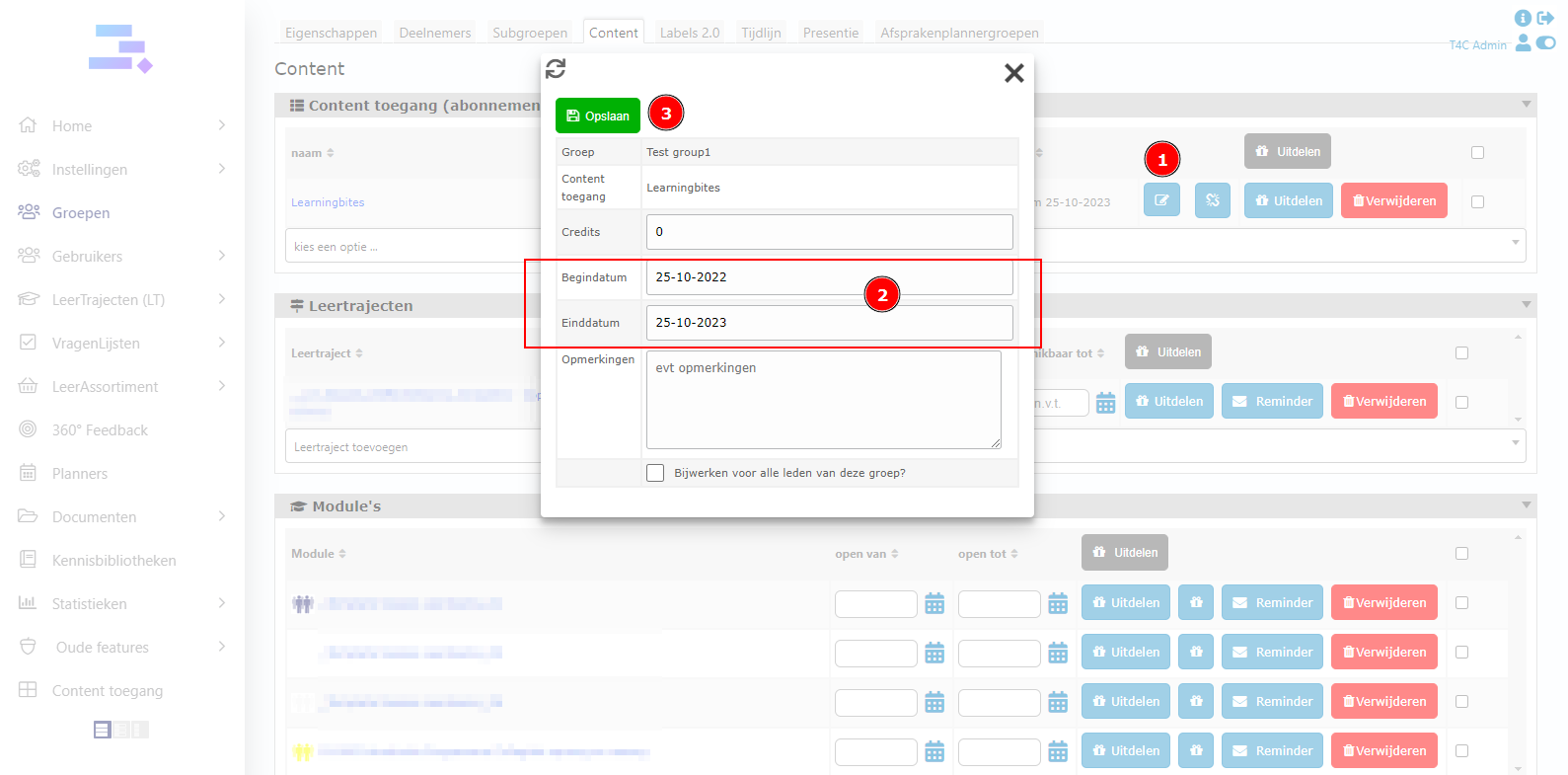This screenshot has width=1568, height=775.
Task: Tick the checkbox in the Learningbites row
Action: pos(1477,201)
